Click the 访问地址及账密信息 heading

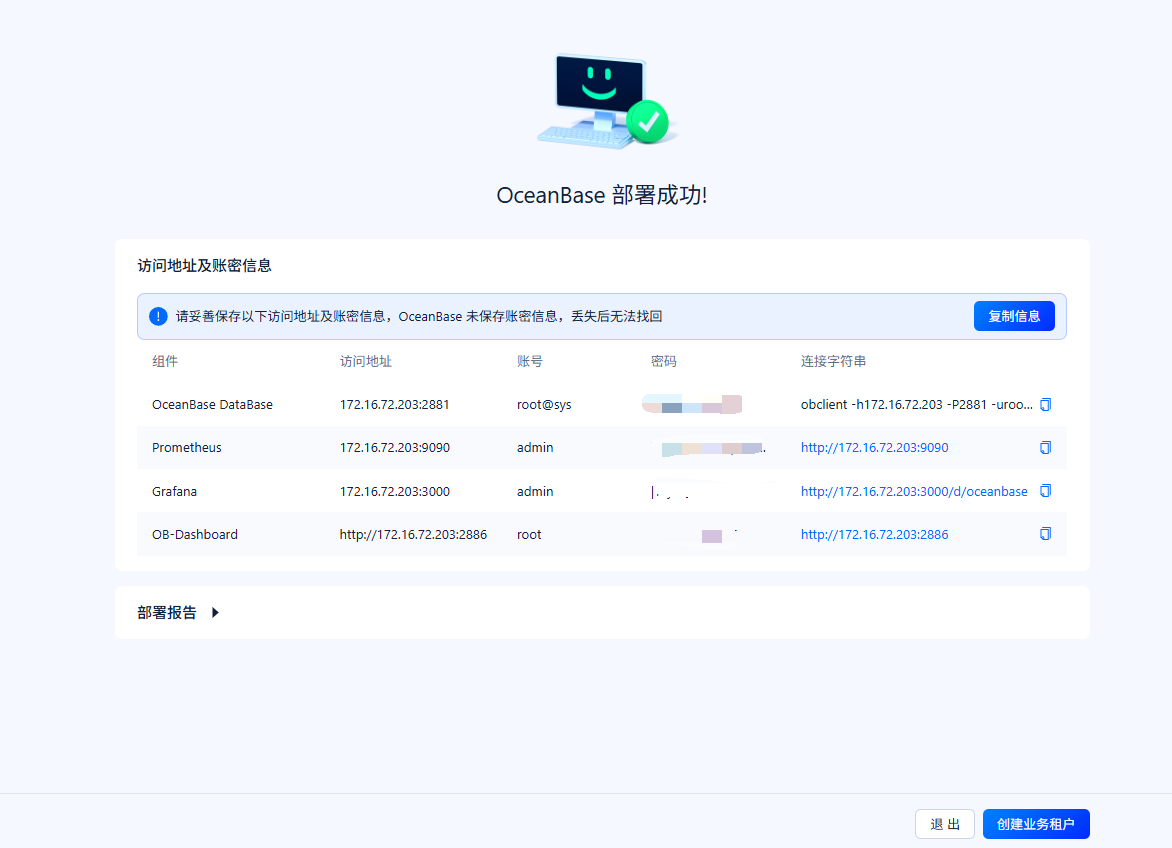204,265
